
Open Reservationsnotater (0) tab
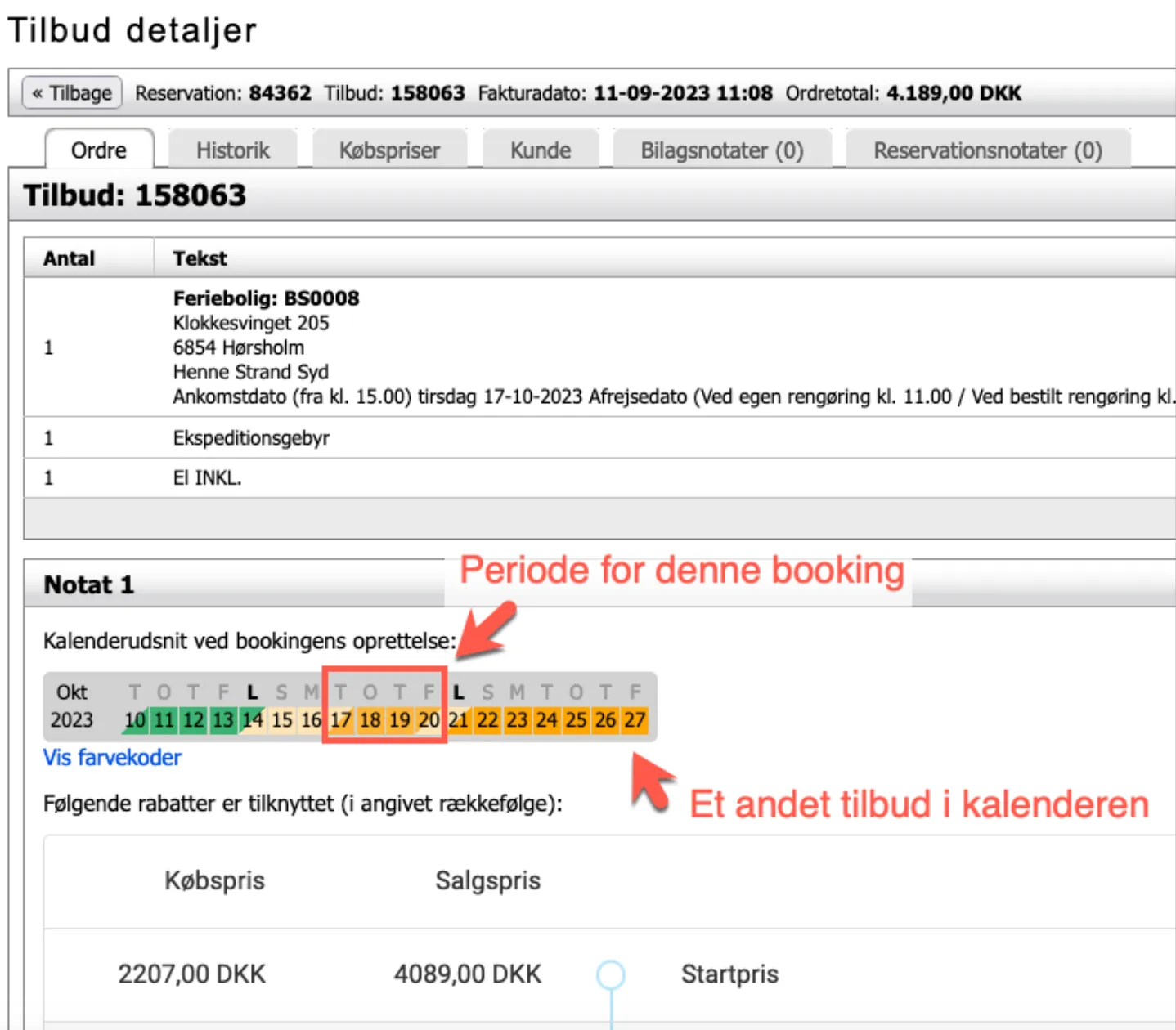(x=987, y=150)
